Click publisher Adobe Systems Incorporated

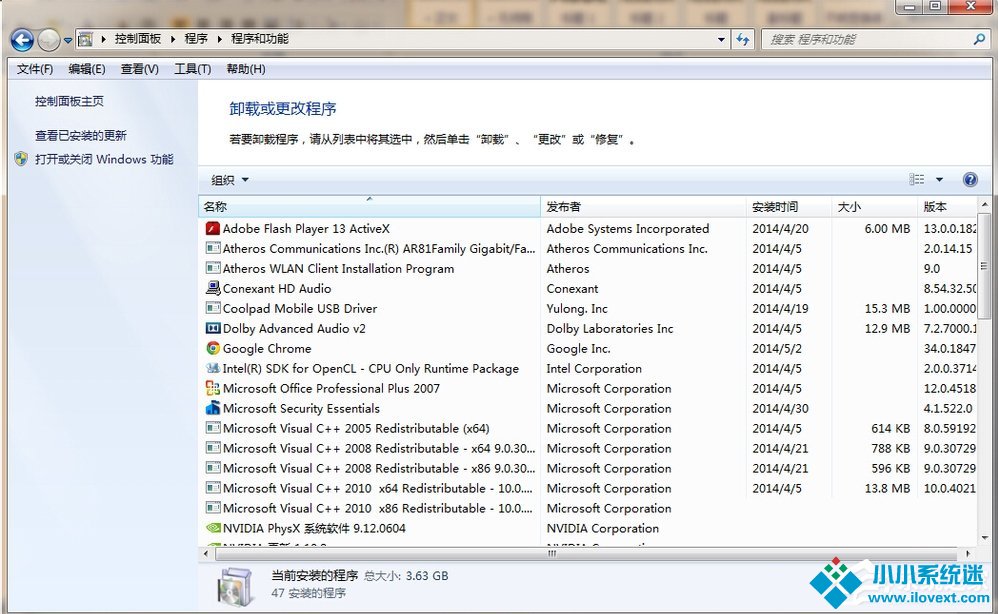(628, 228)
